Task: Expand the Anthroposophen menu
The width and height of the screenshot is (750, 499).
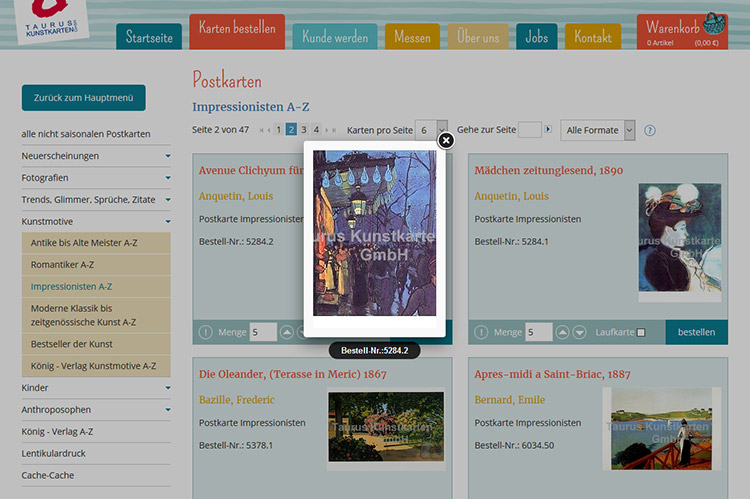Action: coord(168,410)
